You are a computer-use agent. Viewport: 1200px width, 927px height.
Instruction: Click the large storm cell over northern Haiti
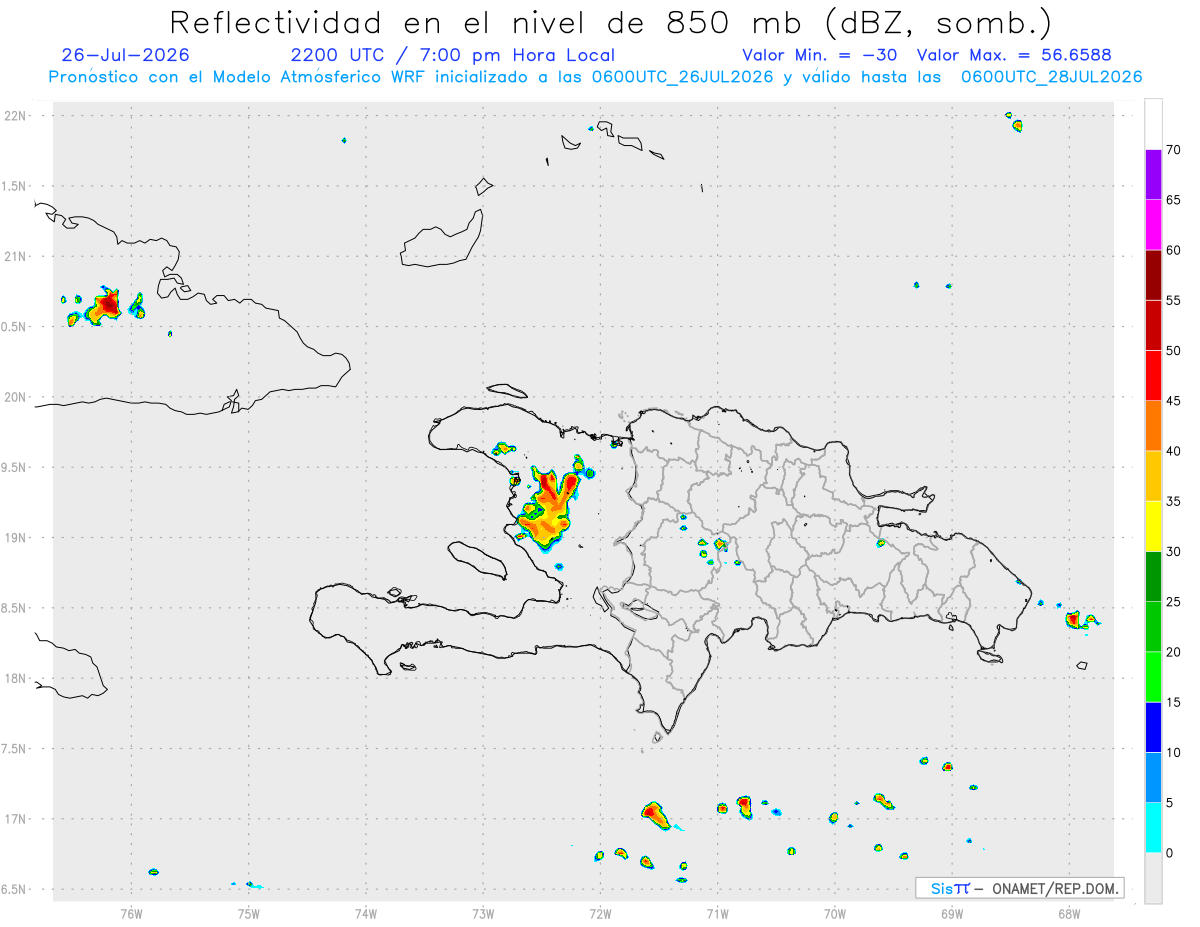[548, 507]
